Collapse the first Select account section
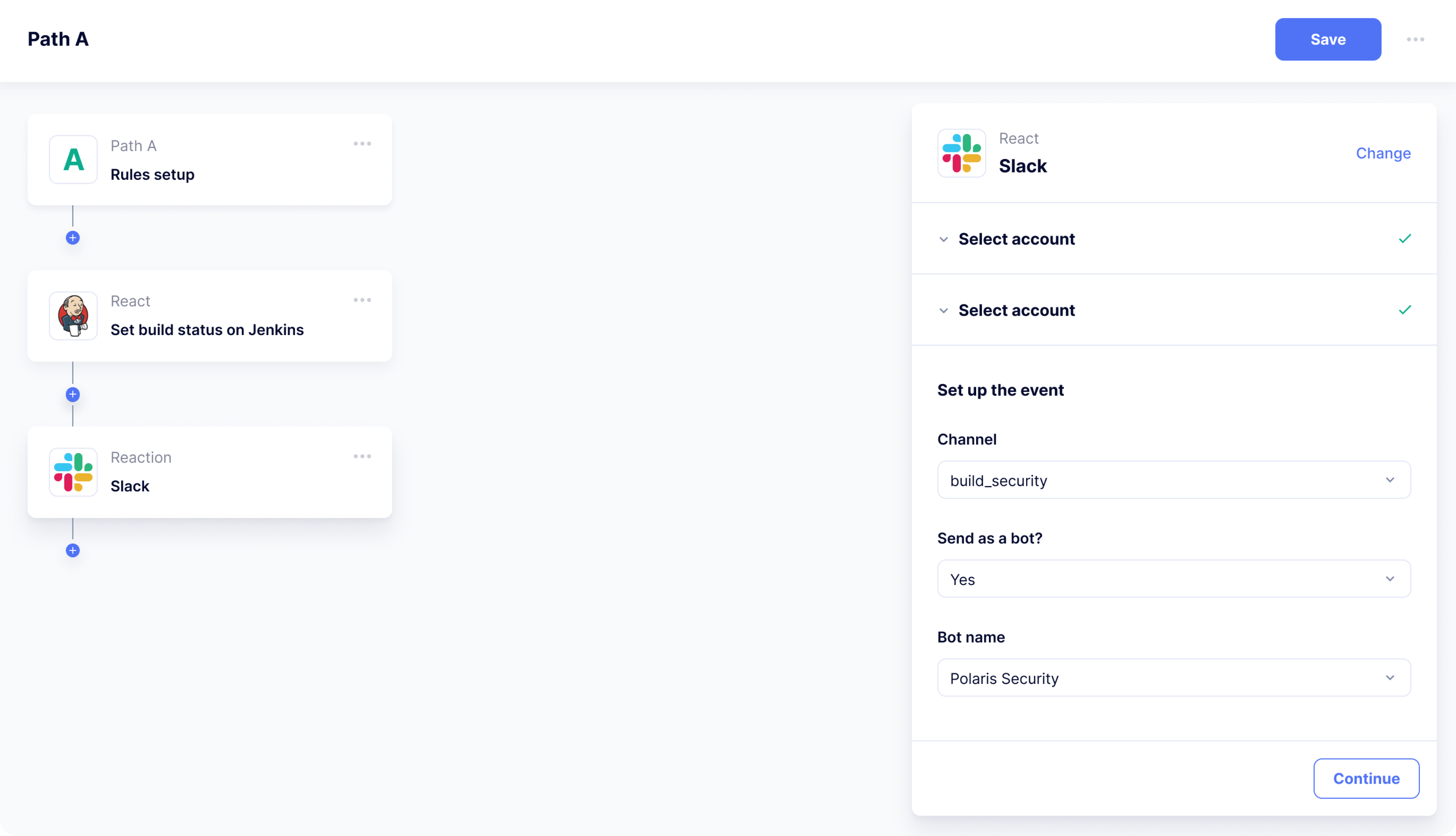 coord(943,239)
